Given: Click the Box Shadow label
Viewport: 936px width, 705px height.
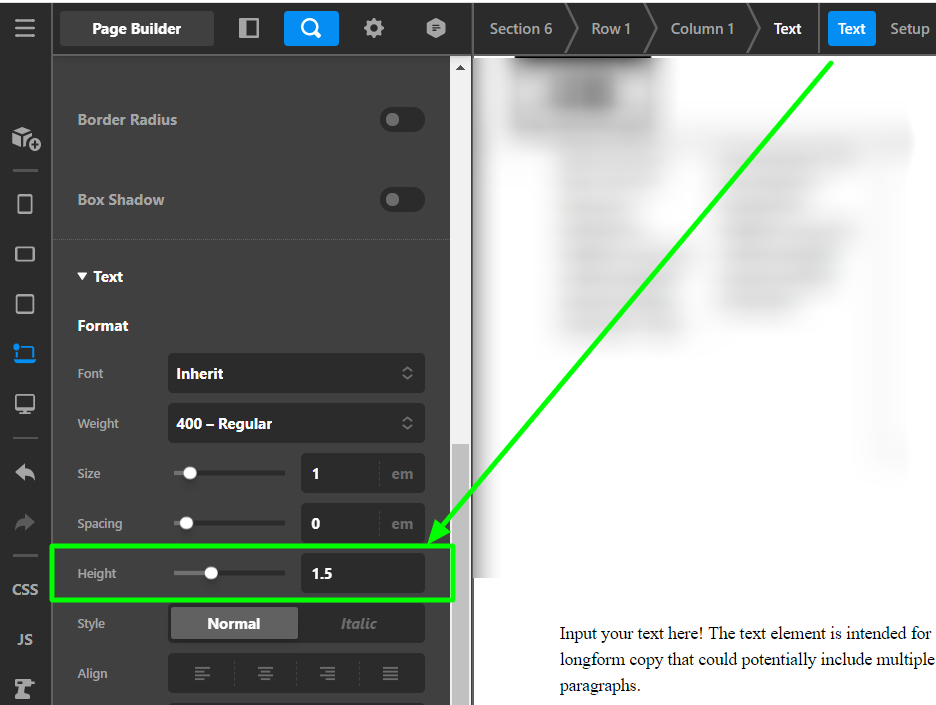Looking at the screenshot, I should pyautogui.click(x=121, y=199).
